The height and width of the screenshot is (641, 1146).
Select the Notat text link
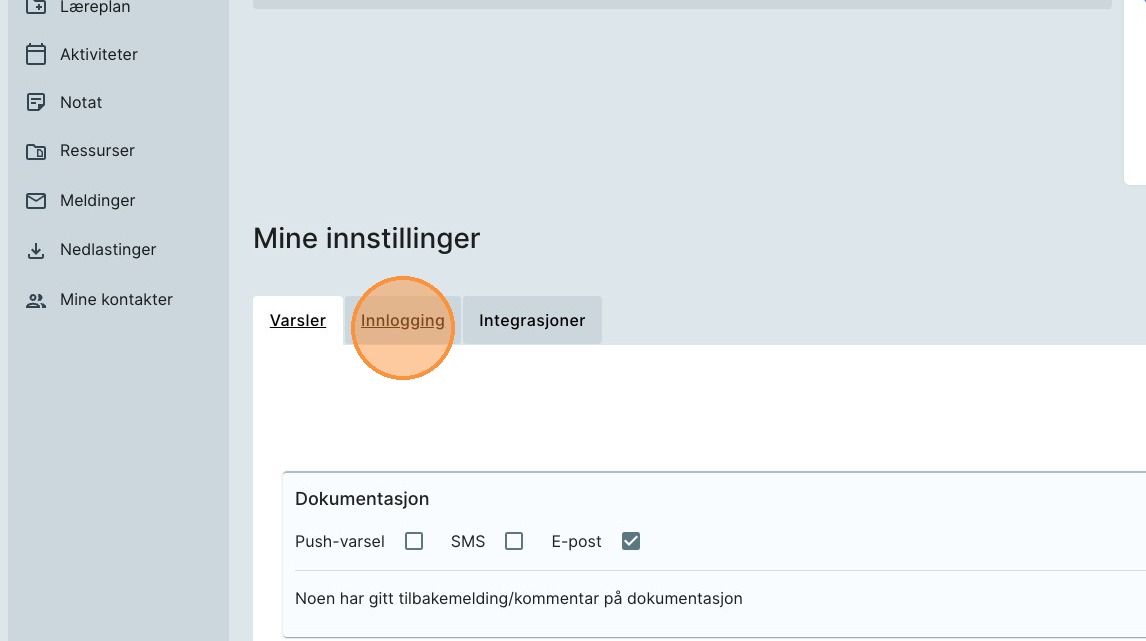tap(81, 102)
